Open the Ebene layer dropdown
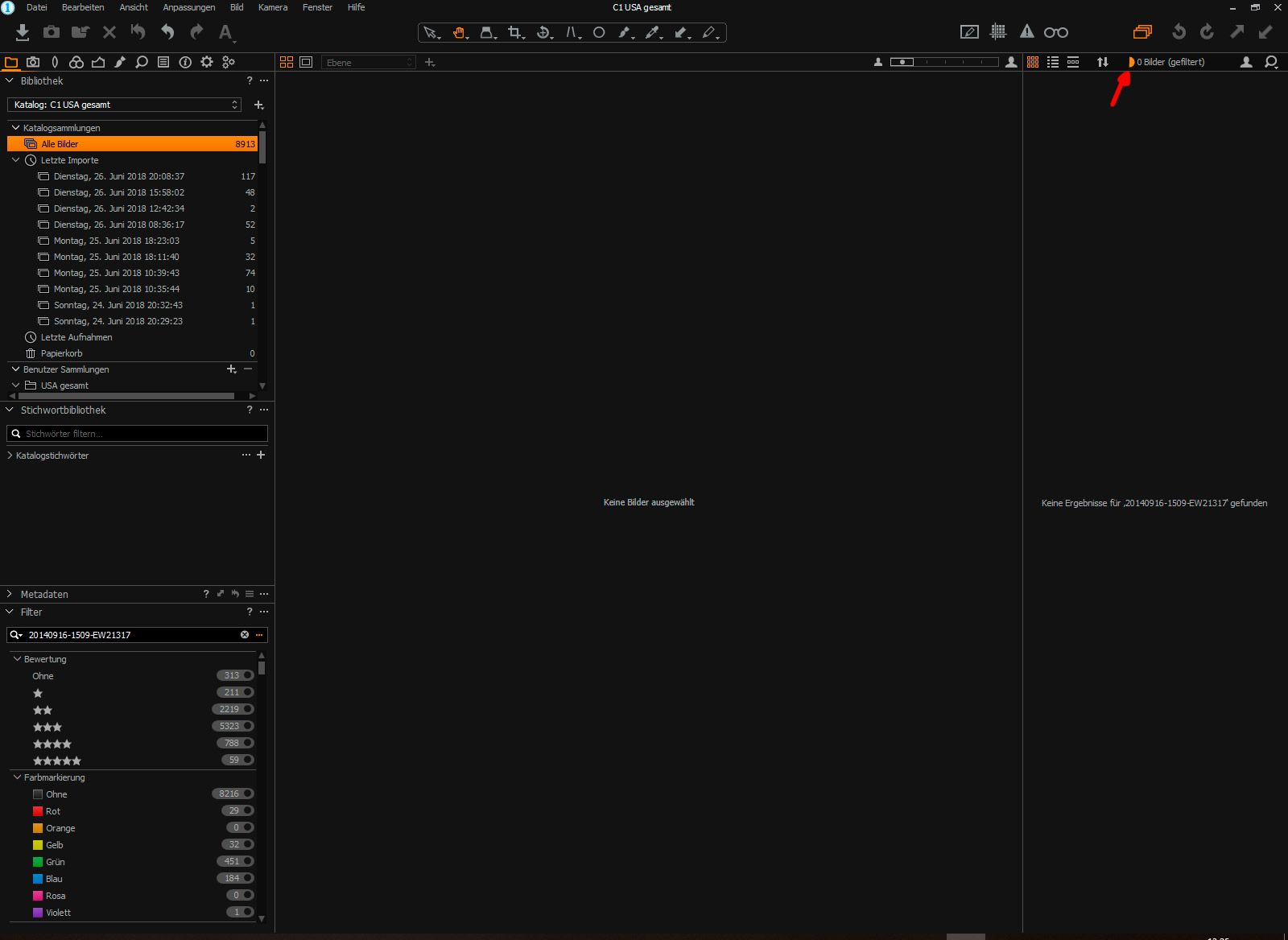 coord(369,62)
